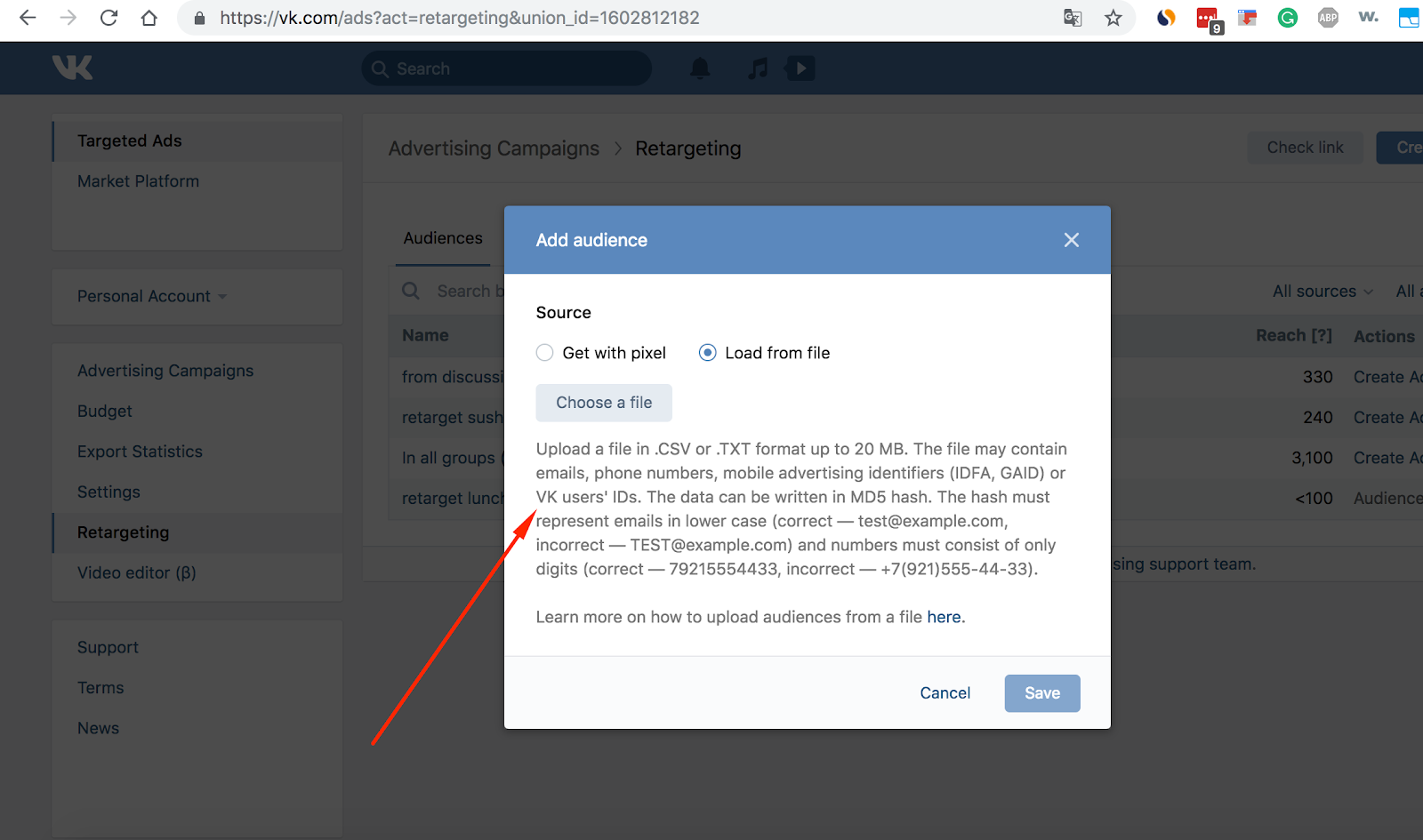Cancel the Add audience dialog
The image size is (1423, 840).
[x=945, y=693]
